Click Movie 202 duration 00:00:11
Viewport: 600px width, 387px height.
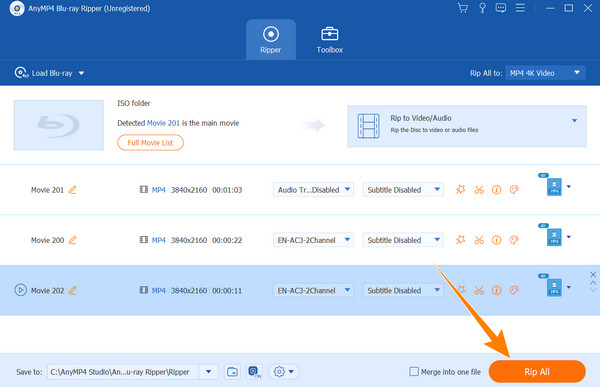[227, 291]
